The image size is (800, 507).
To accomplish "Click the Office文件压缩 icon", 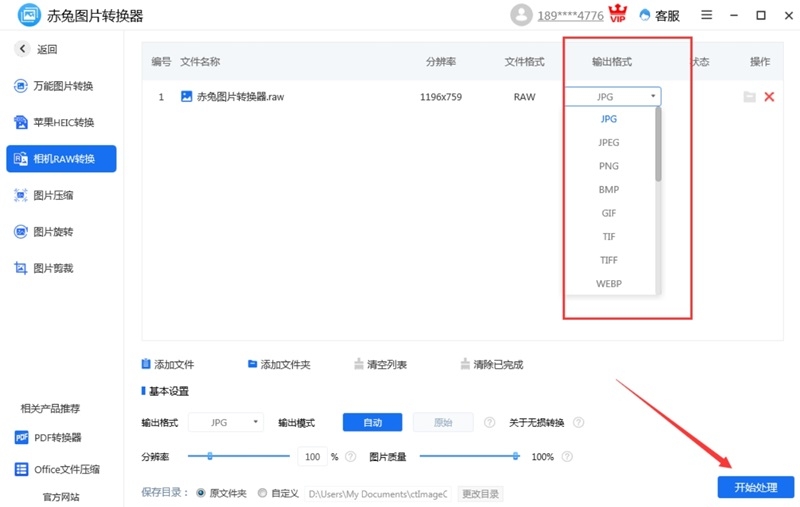I will pyautogui.click(x=21, y=469).
